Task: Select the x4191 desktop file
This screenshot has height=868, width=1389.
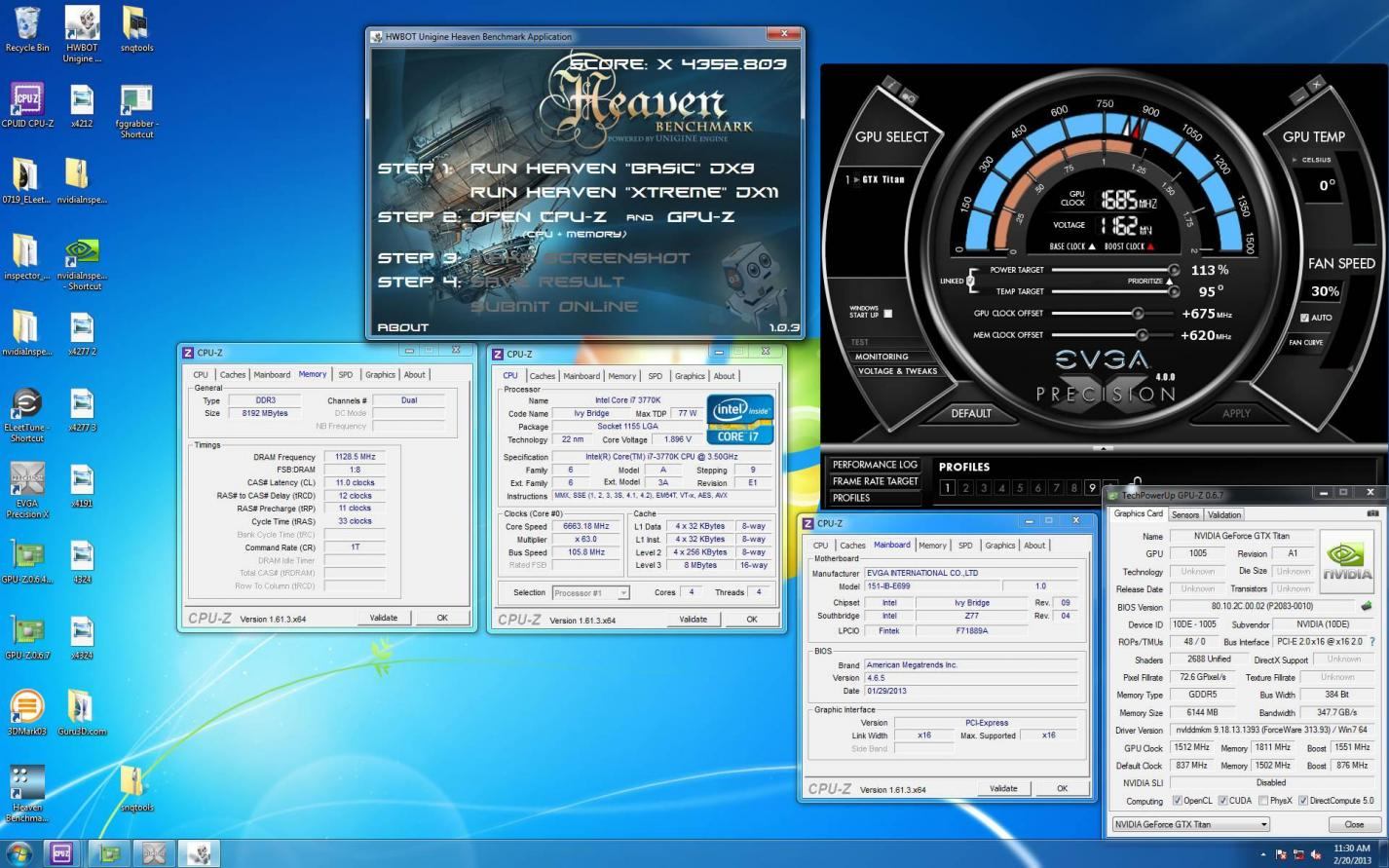Action: [82, 485]
